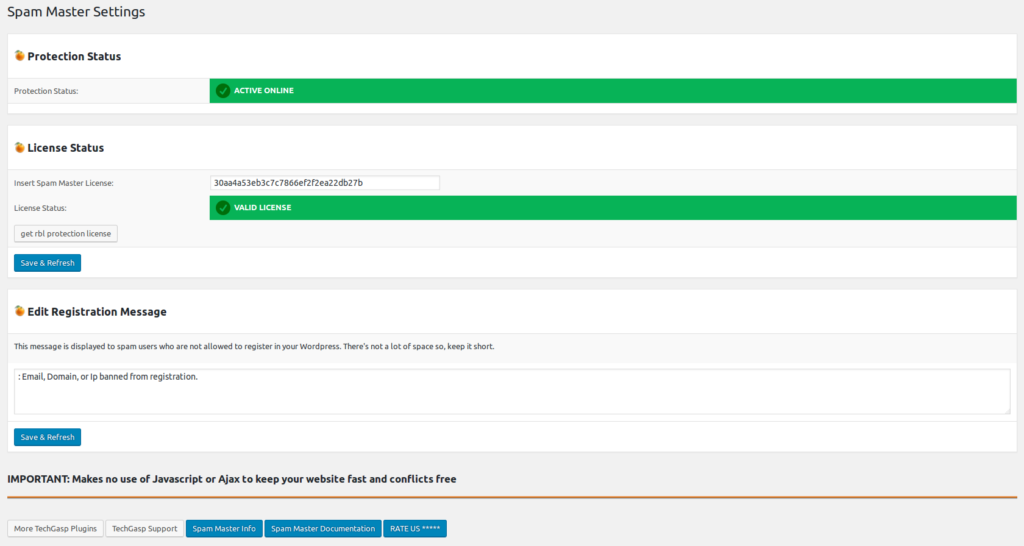Select the ACTIVE ONLINE status text
The height and width of the screenshot is (546, 1024).
pyautogui.click(x=264, y=91)
